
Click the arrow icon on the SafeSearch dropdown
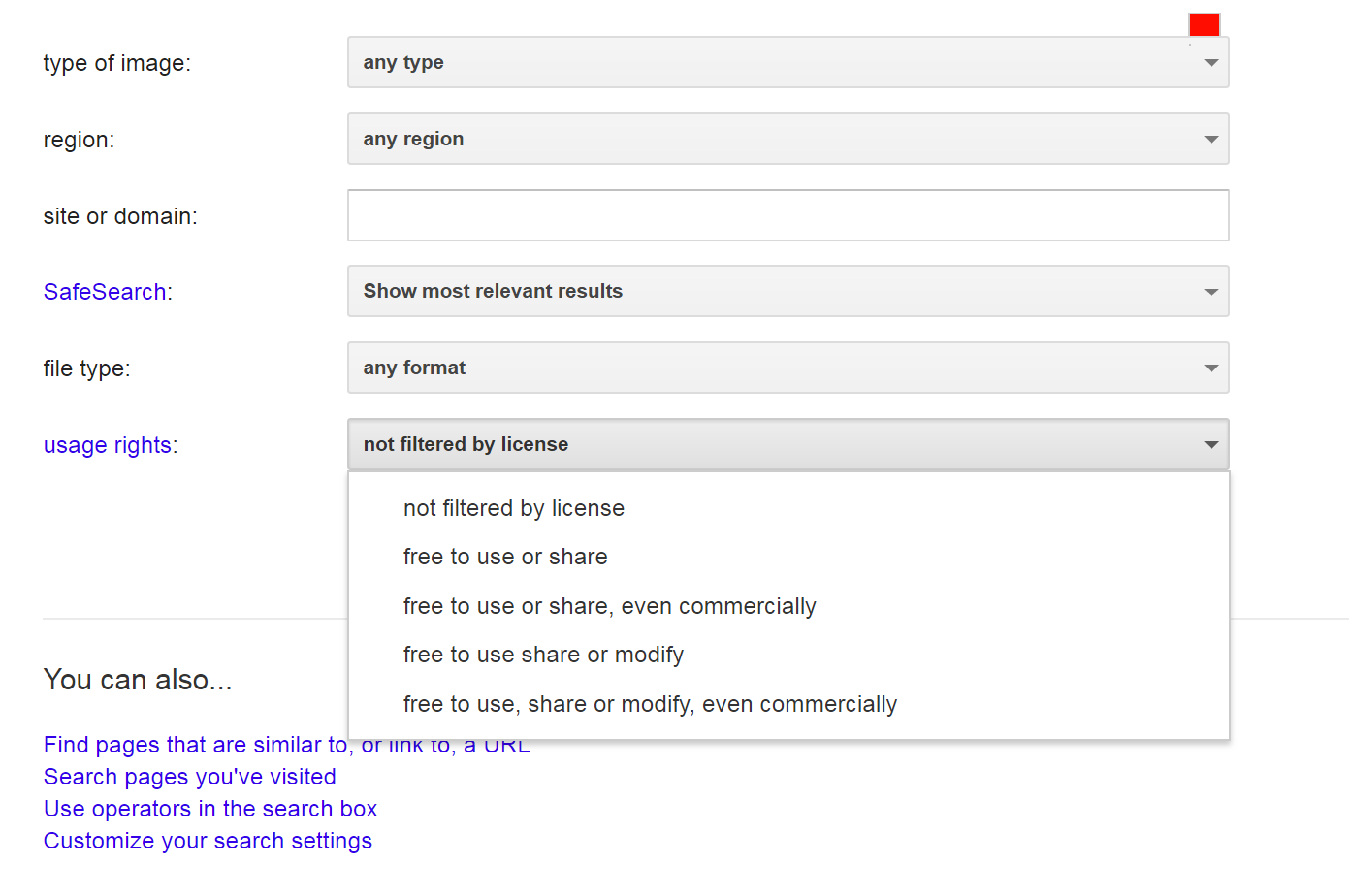1210,291
